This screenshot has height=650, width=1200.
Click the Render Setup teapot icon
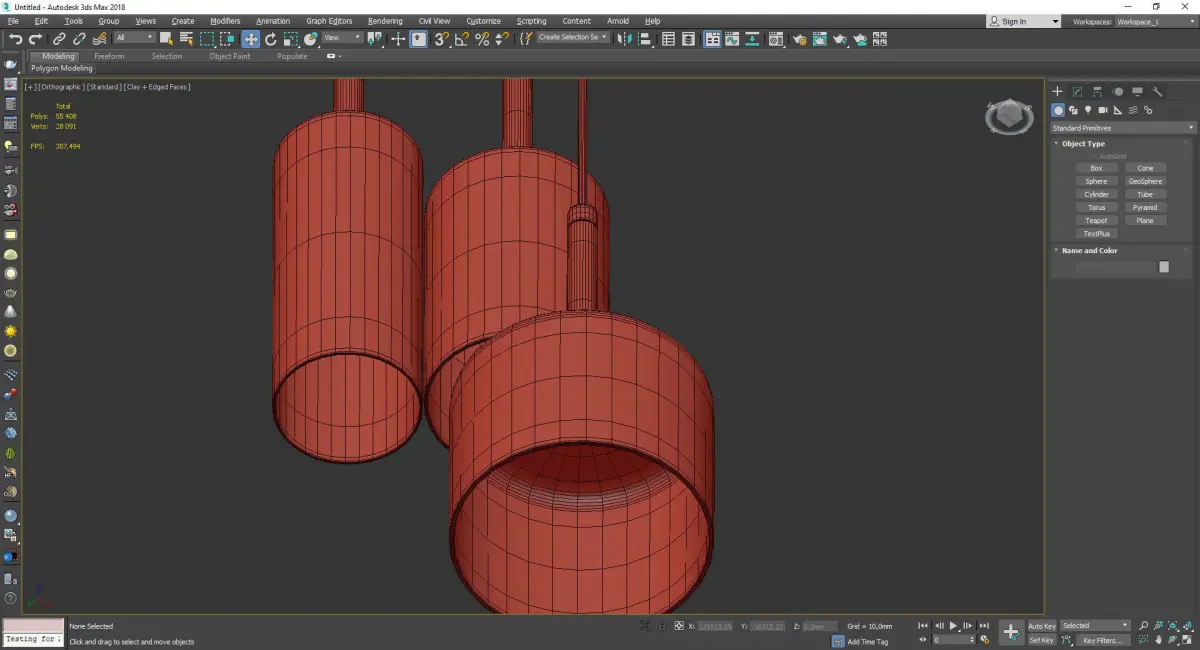pos(799,39)
